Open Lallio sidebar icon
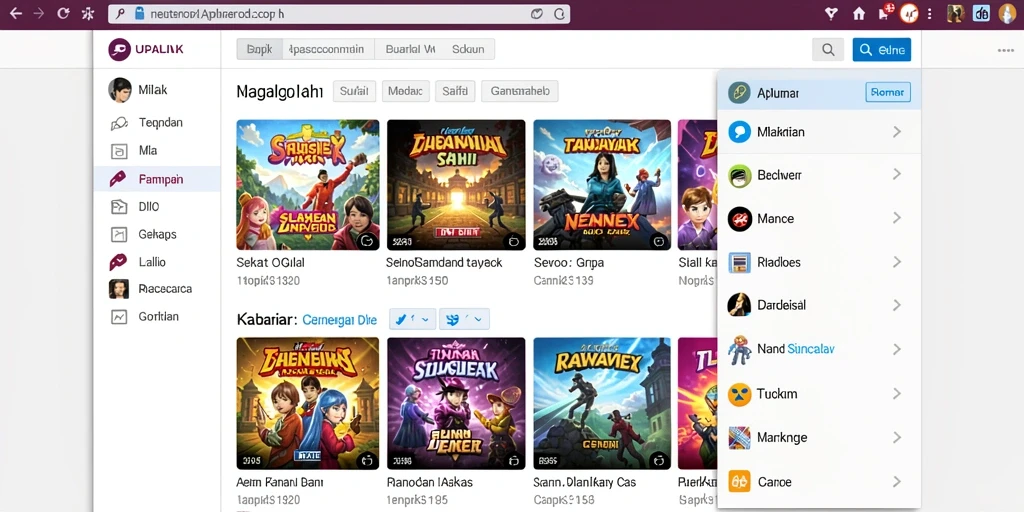 (x=118, y=262)
